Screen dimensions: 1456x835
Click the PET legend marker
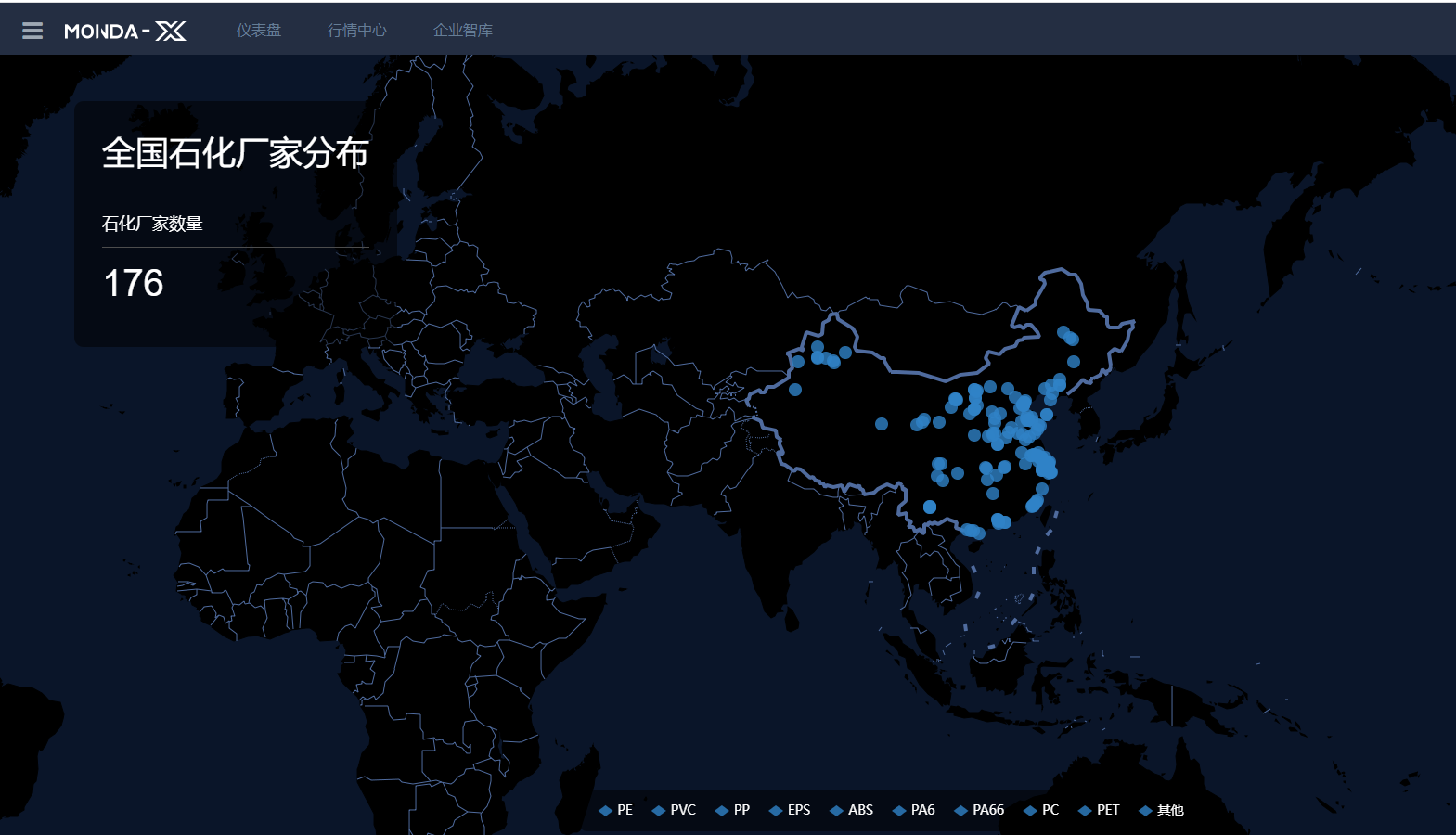click(x=1084, y=810)
